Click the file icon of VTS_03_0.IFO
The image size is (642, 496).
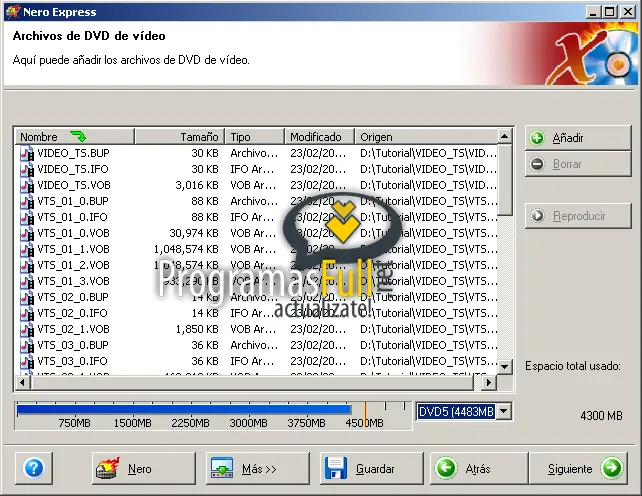click(27, 361)
